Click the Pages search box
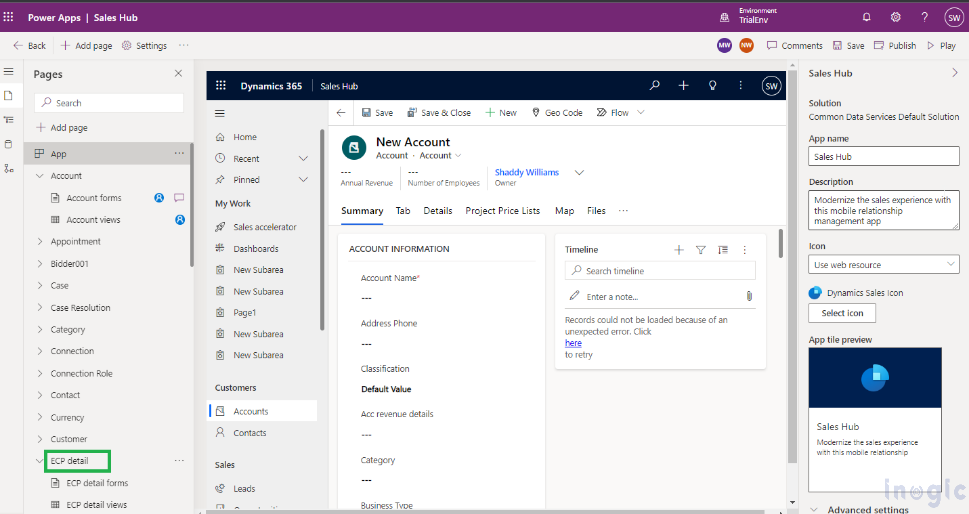The width and height of the screenshot is (969, 514). [x=109, y=103]
